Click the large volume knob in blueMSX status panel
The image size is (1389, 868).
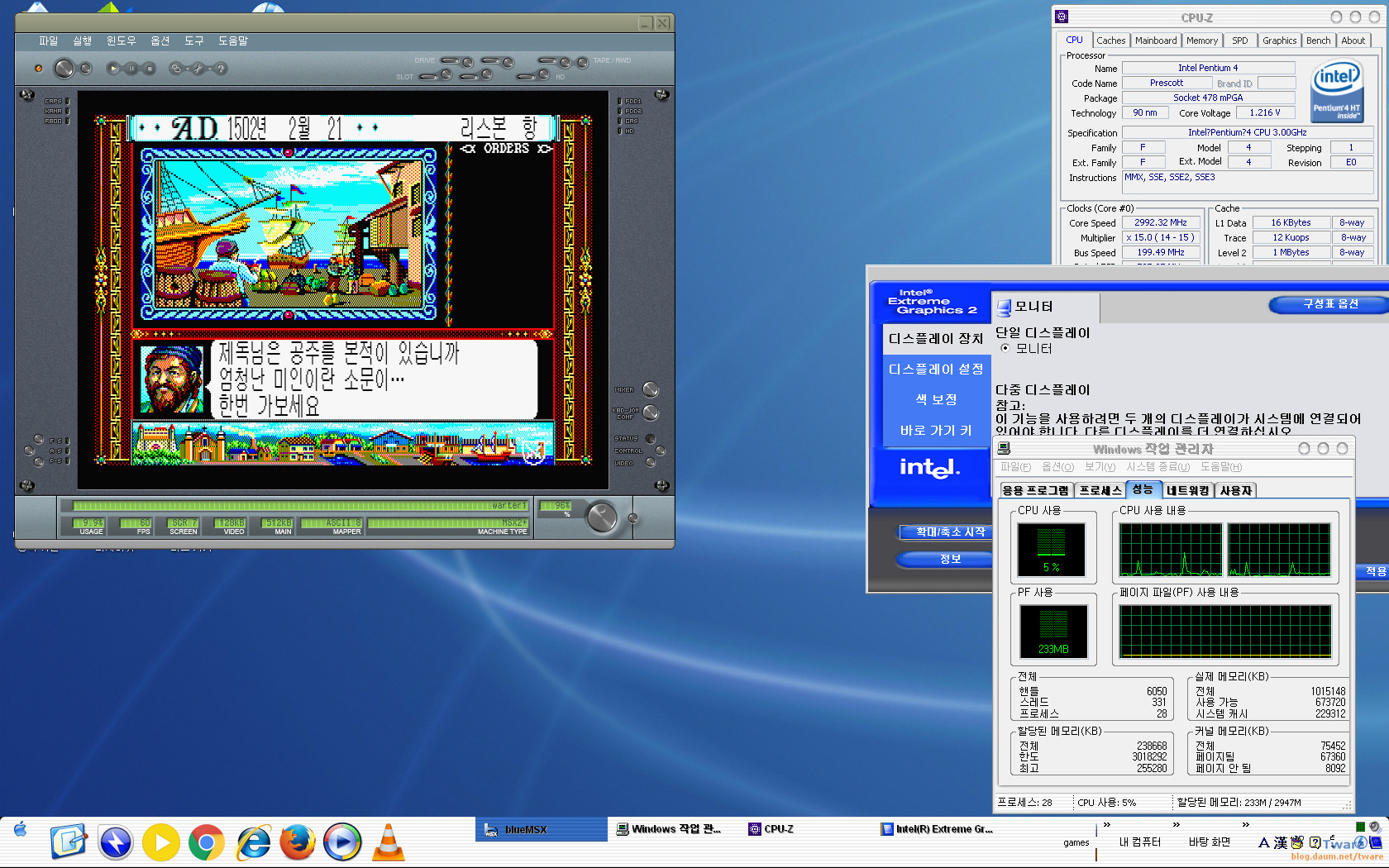[601, 517]
